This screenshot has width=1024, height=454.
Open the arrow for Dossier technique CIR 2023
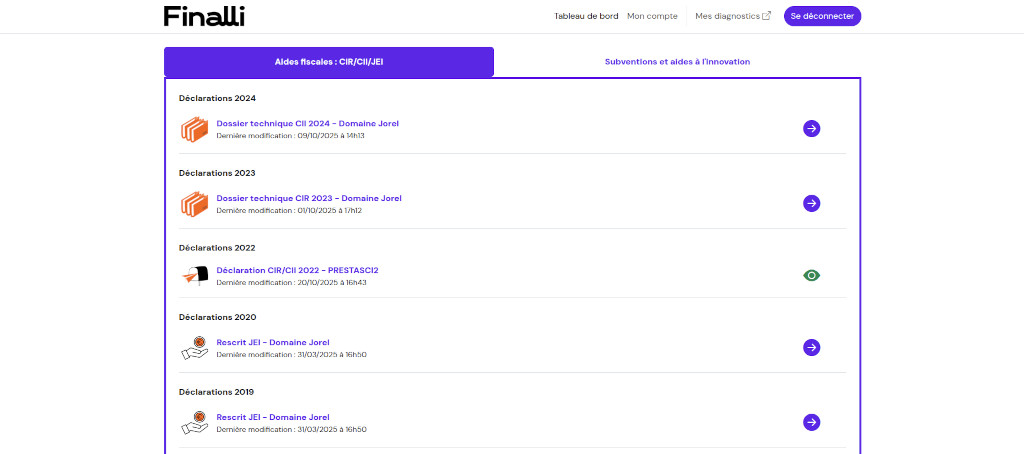(x=811, y=203)
